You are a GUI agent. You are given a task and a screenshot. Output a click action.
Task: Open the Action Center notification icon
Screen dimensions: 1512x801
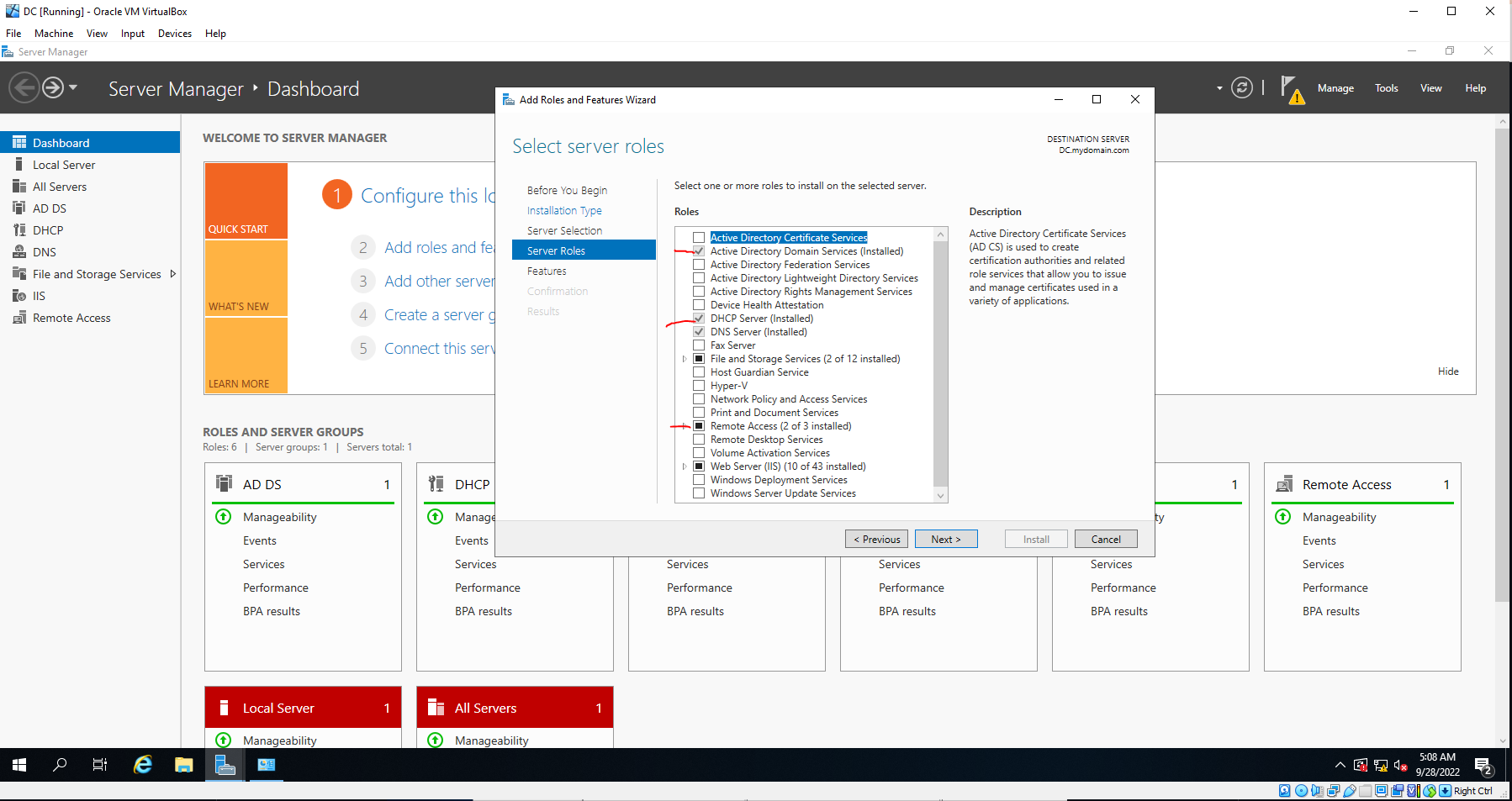[x=1483, y=766]
